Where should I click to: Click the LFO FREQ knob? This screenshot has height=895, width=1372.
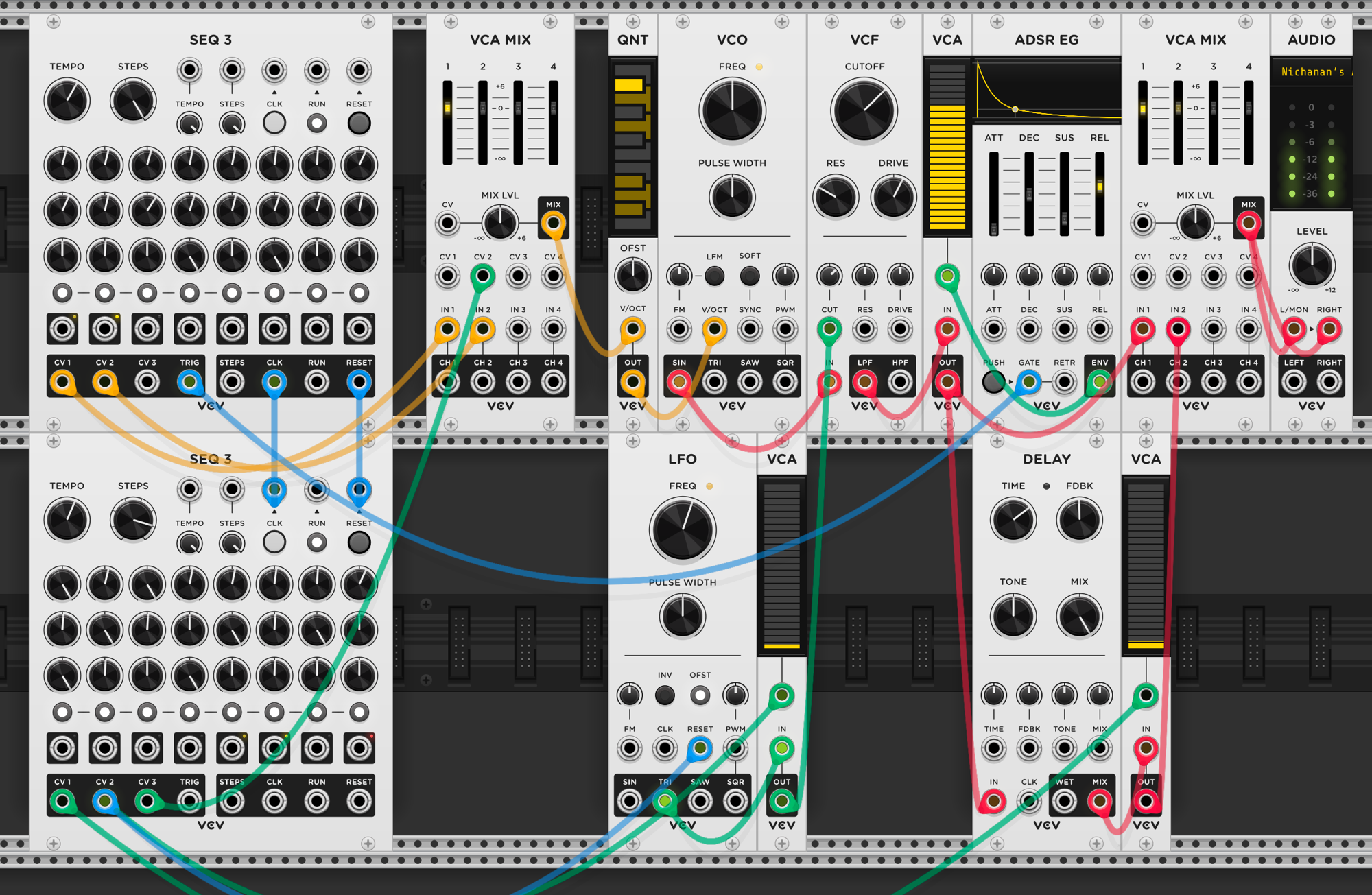click(x=683, y=529)
